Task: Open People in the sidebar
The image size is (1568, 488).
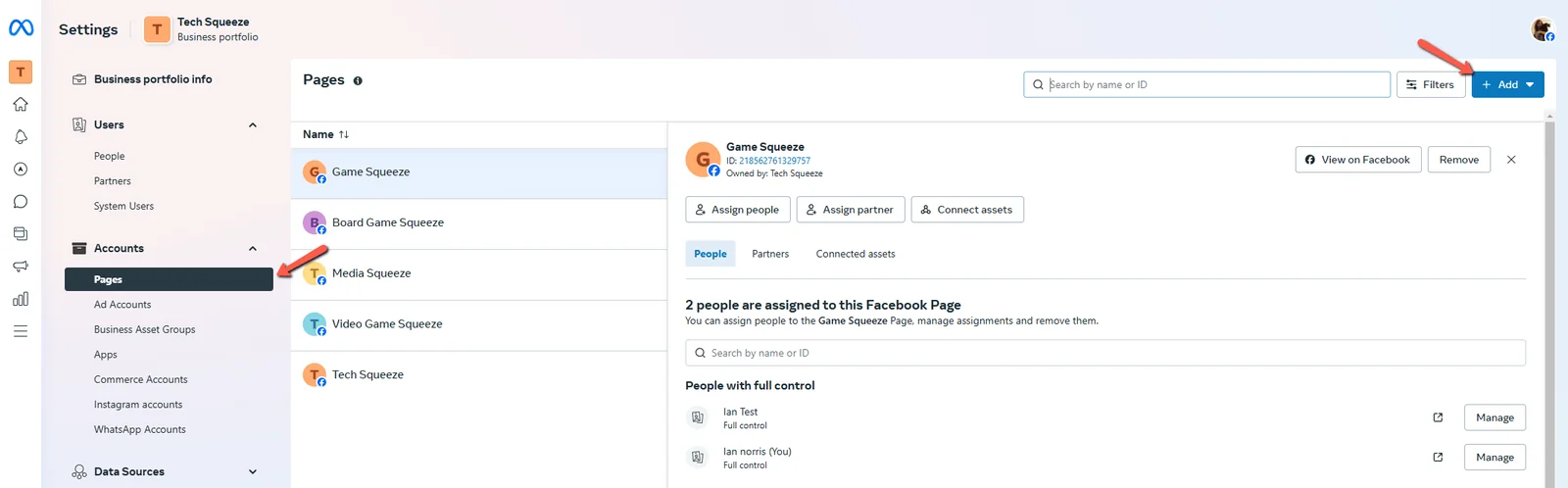Action: click(110, 156)
